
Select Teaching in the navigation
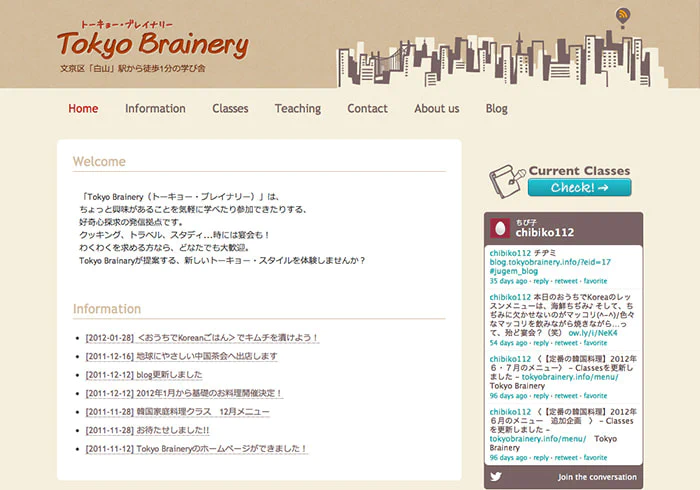(x=298, y=108)
